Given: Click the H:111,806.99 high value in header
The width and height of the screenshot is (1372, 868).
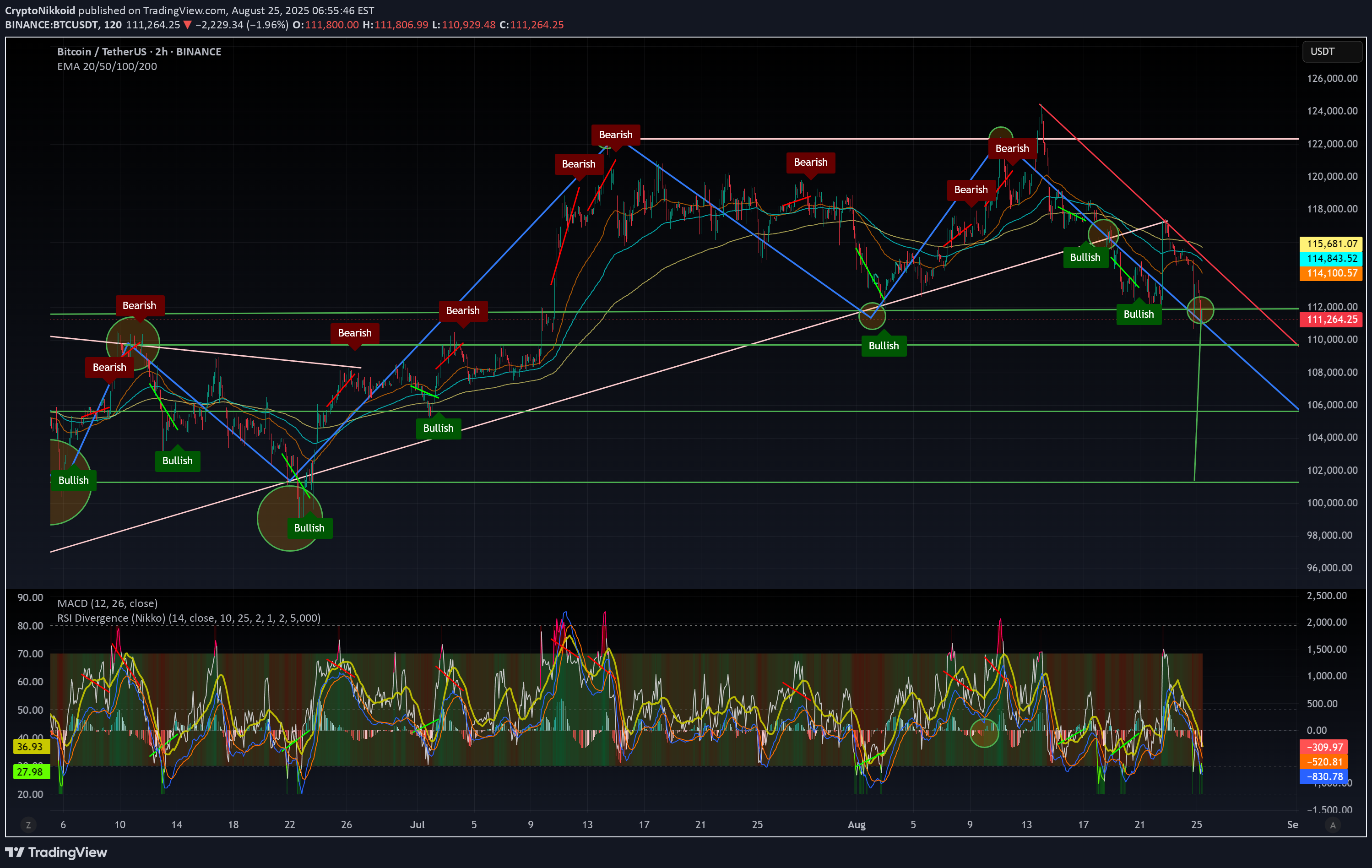Looking at the screenshot, I should pos(396,25).
